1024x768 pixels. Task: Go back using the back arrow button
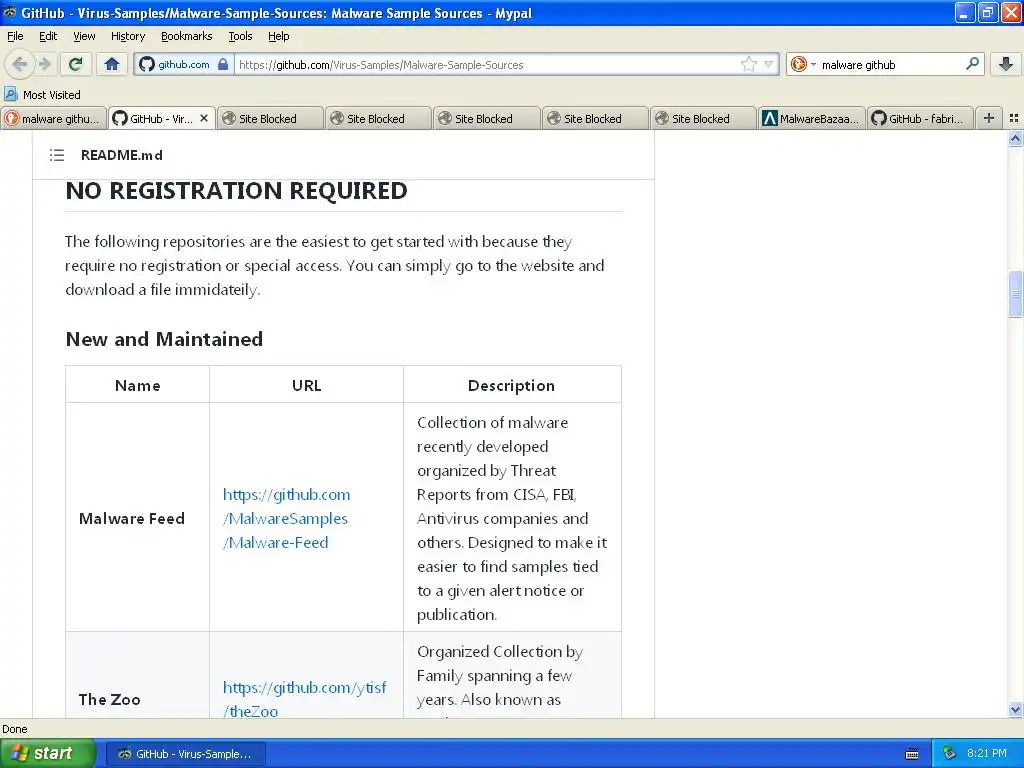point(20,64)
